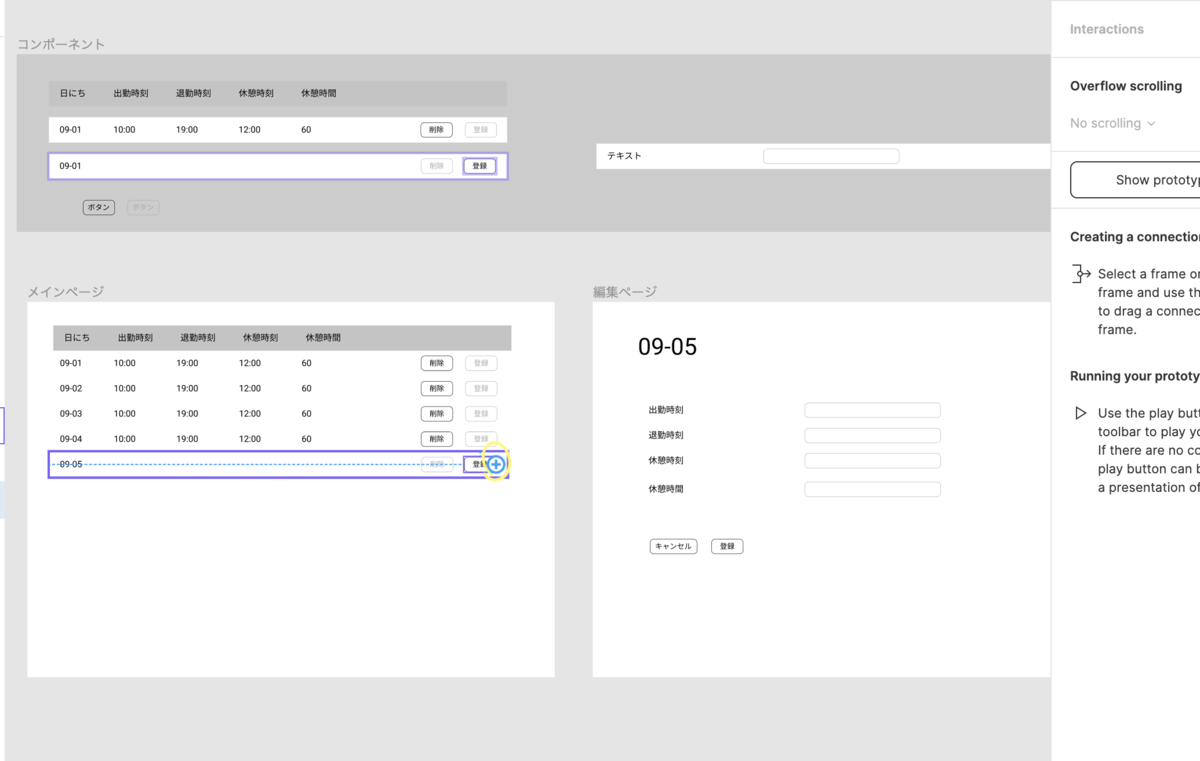Click the highlighted 登録 in component's empty 09-01 row

point(480,166)
